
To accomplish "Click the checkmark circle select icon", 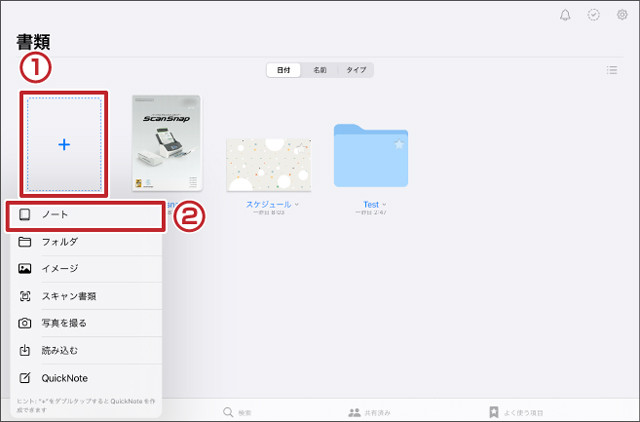I will 593,15.
